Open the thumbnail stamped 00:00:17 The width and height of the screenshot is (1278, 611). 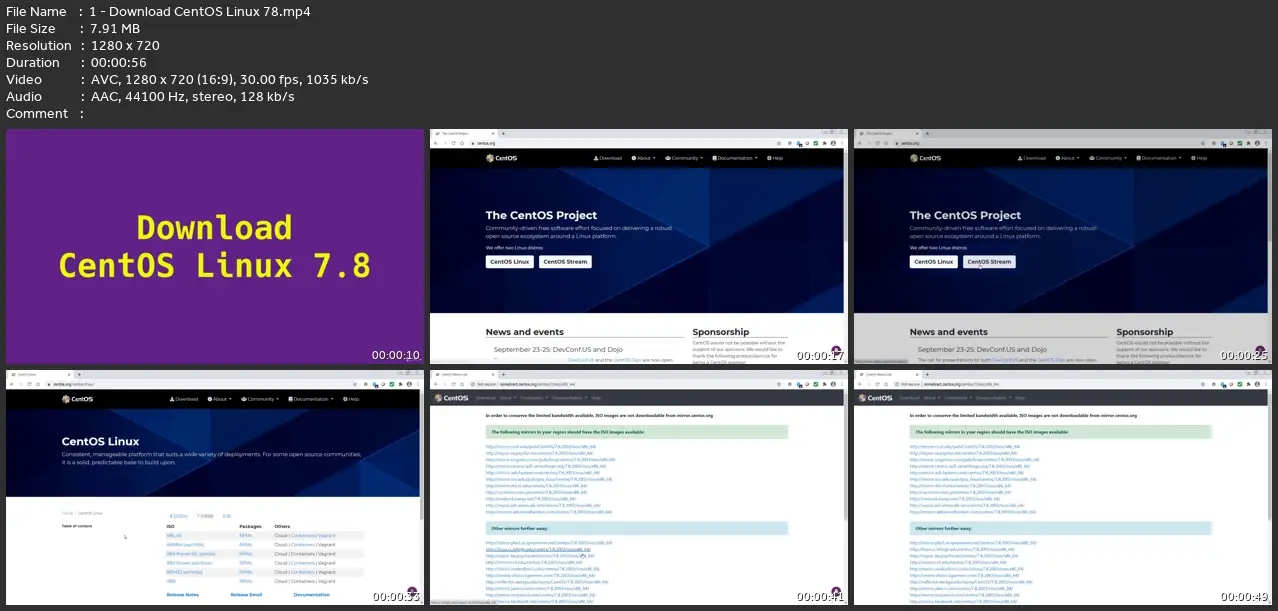pyautogui.click(x=640, y=246)
